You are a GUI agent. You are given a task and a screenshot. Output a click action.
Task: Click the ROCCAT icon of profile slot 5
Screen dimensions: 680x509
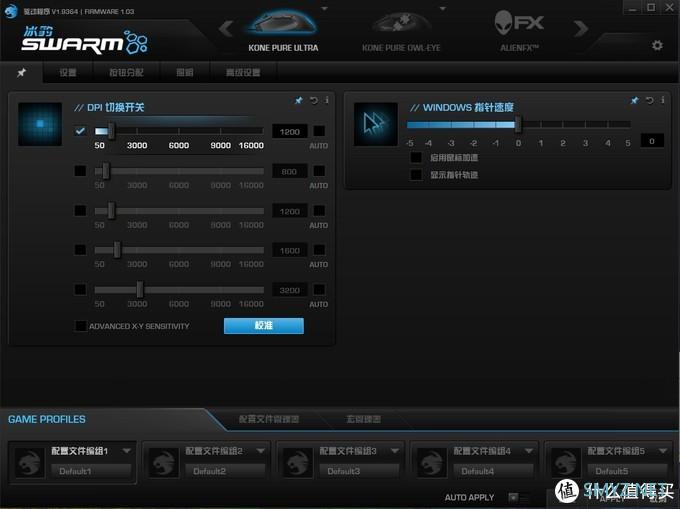point(566,463)
